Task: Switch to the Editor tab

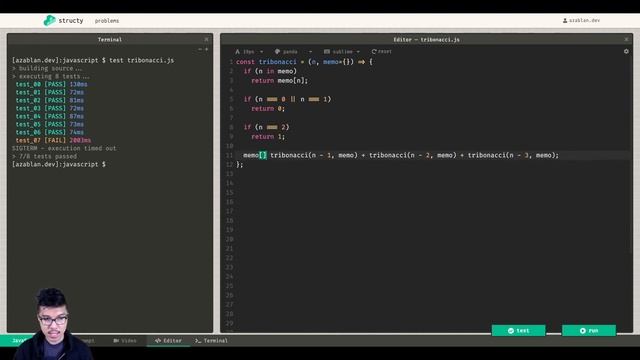Action: (168, 340)
